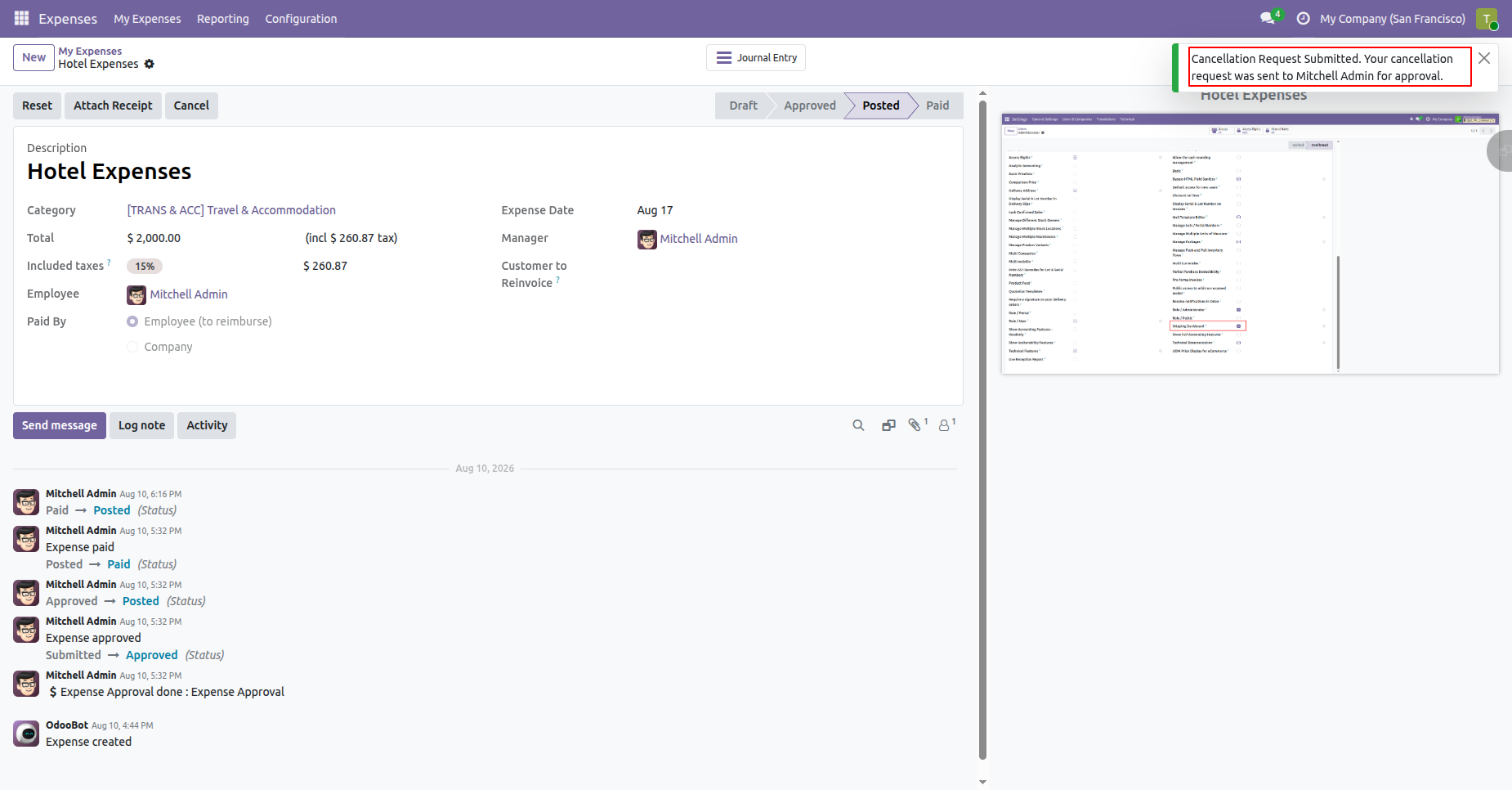Click the Customer to Reinvoice help mark
Screen dimensions: 1512x790
click(557, 280)
